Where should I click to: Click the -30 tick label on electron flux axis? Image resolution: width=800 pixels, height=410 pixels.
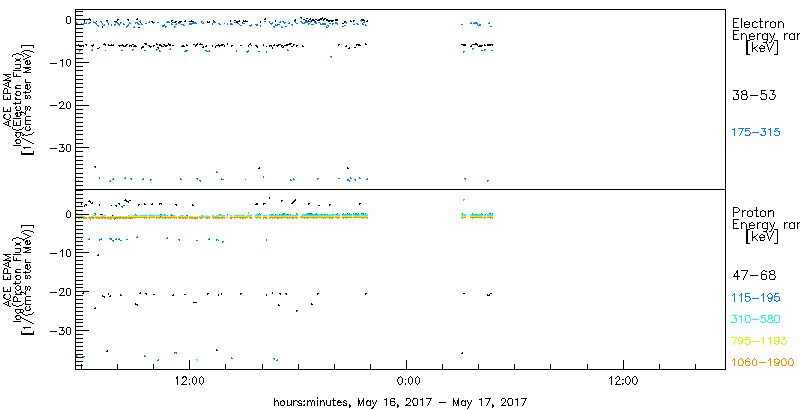pos(63,147)
